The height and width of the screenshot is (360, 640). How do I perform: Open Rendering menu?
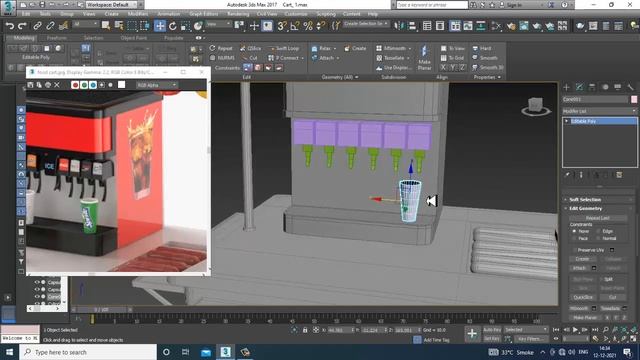[238, 14]
